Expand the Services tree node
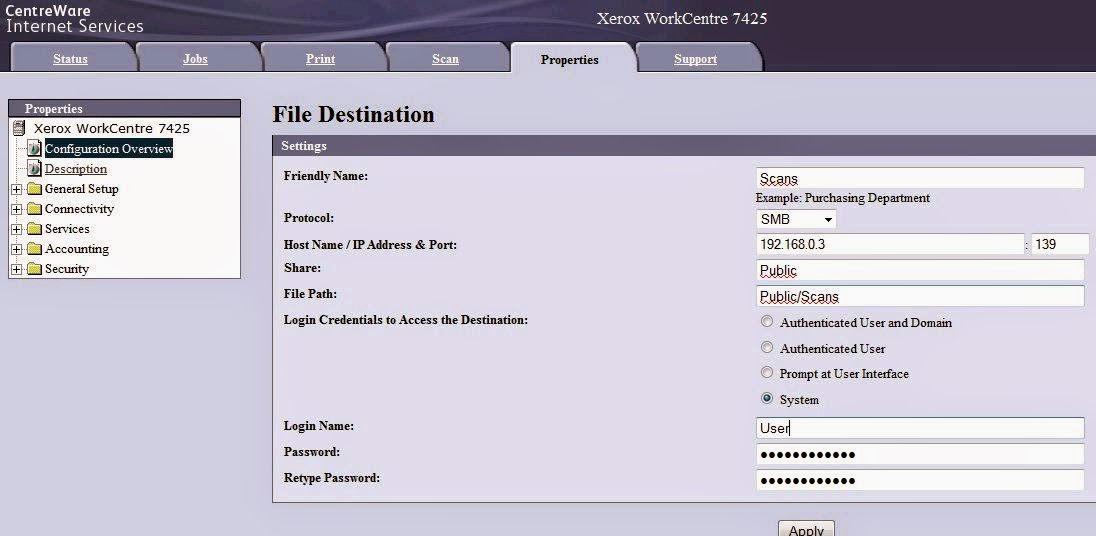 [17, 229]
